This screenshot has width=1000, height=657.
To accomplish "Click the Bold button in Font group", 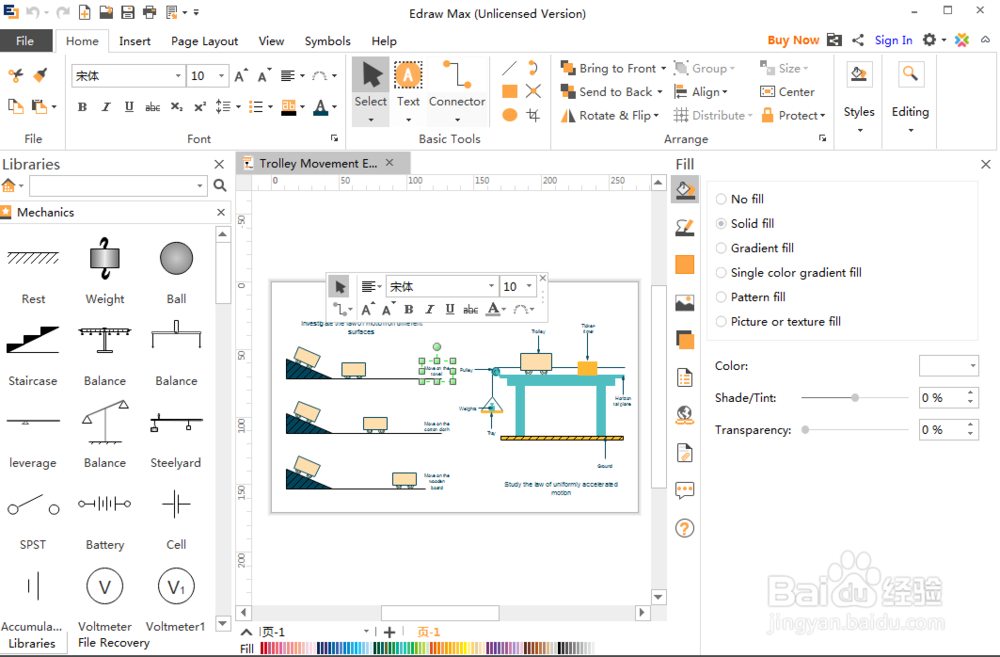I will click(82, 107).
